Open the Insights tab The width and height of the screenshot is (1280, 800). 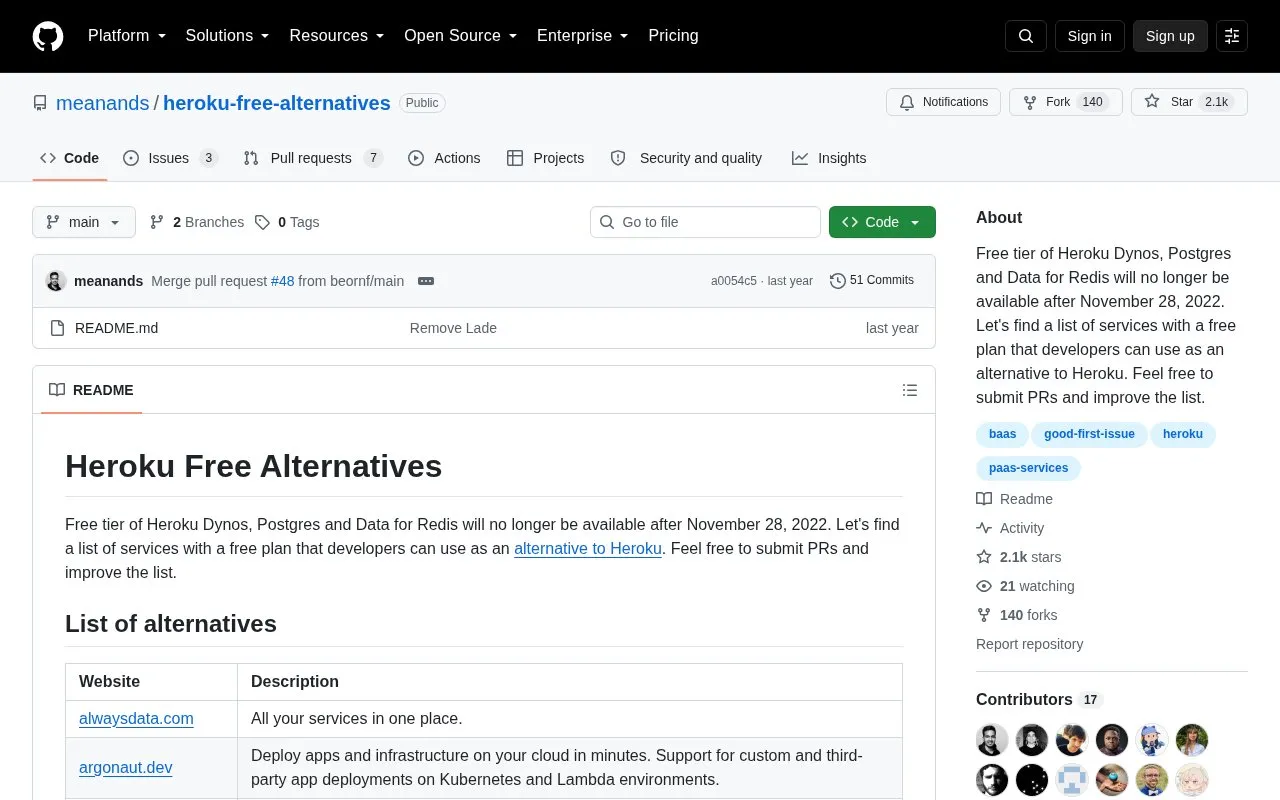pos(829,158)
